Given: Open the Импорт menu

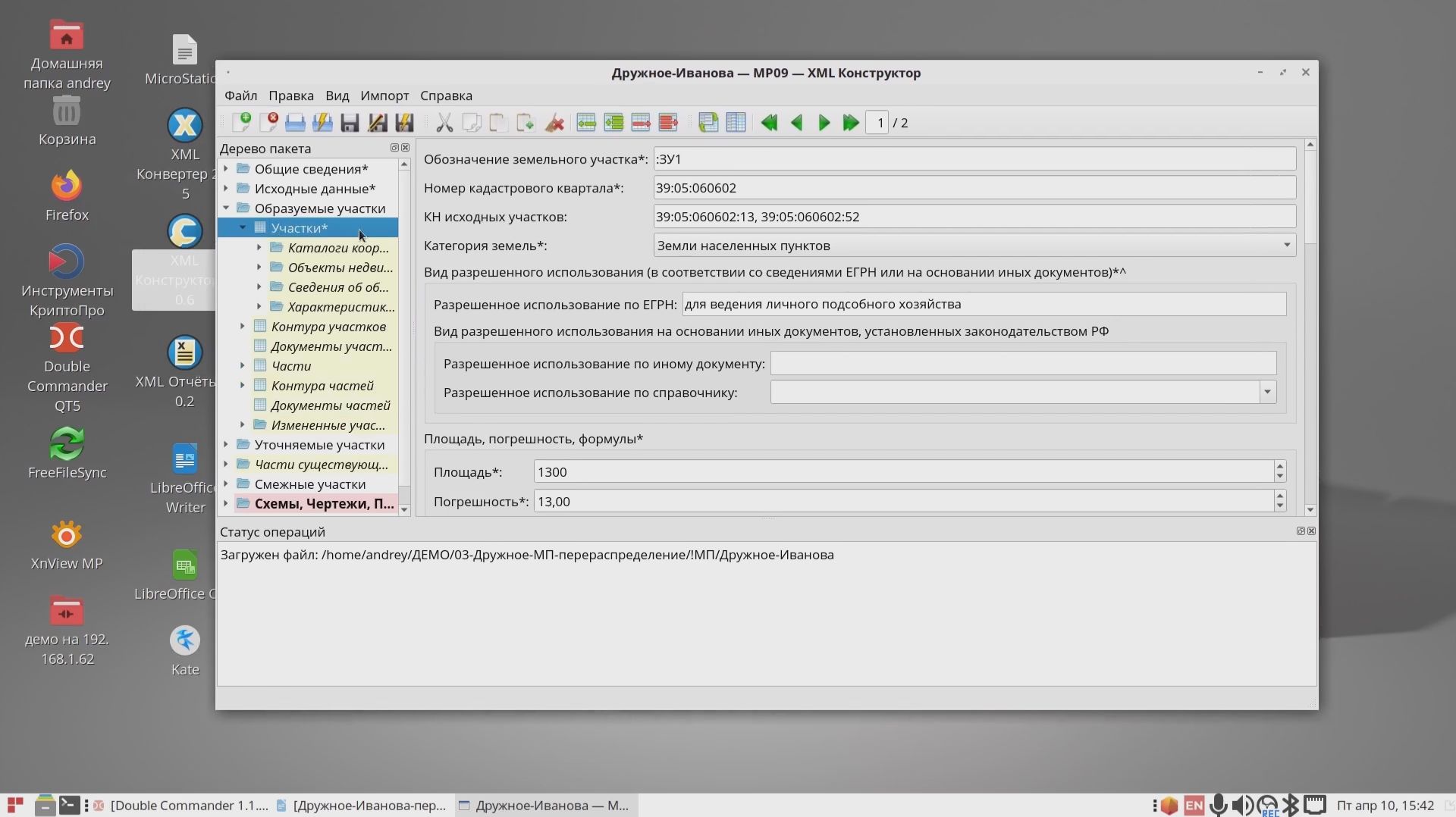Looking at the screenshot, I should [x=384, y=95].
